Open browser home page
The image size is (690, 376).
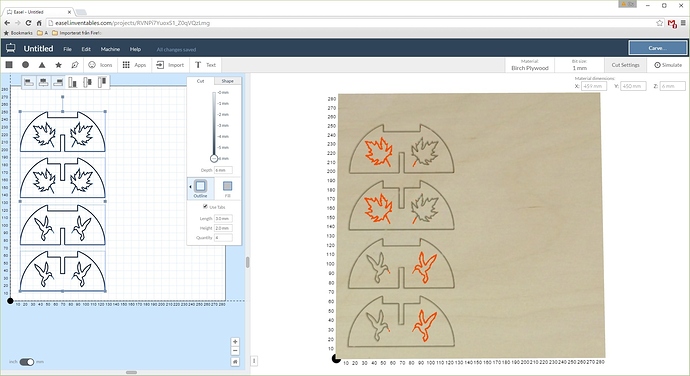pyautogui.click(x=39, y=23)
